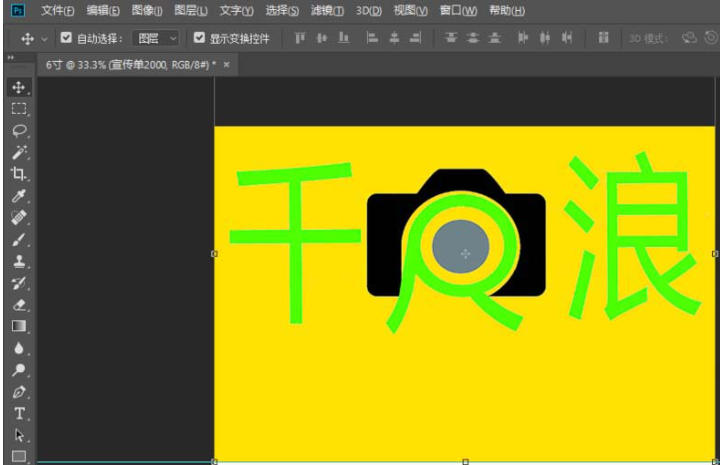720x465 pixels.
Task: Select the Pen tool
Action: 18,392
